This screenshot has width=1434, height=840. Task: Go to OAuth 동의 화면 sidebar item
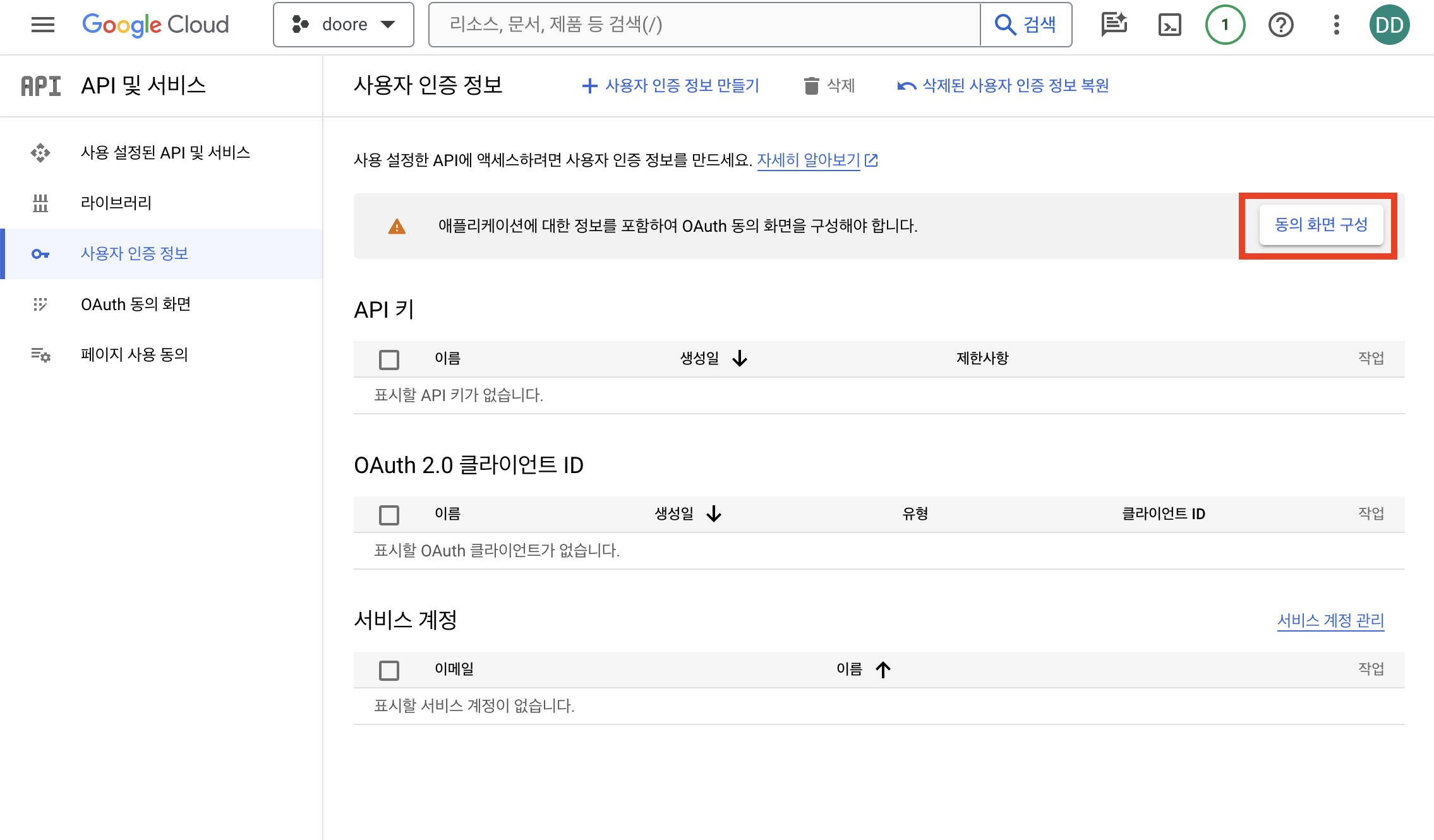click(x=136, y=304)
